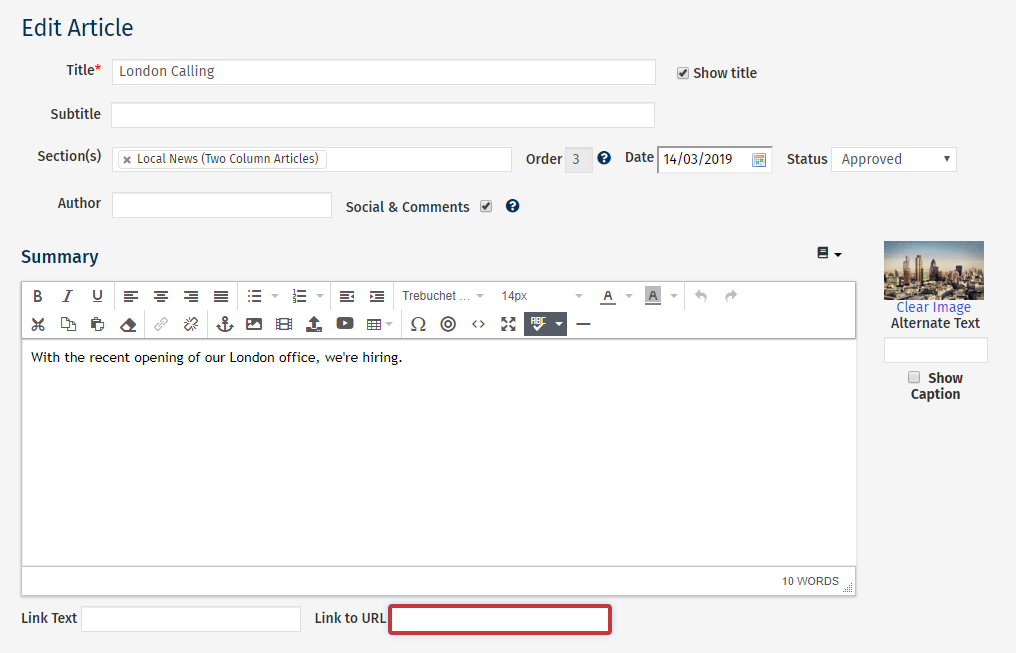
Task: Toggle the Social & Comments checkbox
Action: [x=486, y=206]
